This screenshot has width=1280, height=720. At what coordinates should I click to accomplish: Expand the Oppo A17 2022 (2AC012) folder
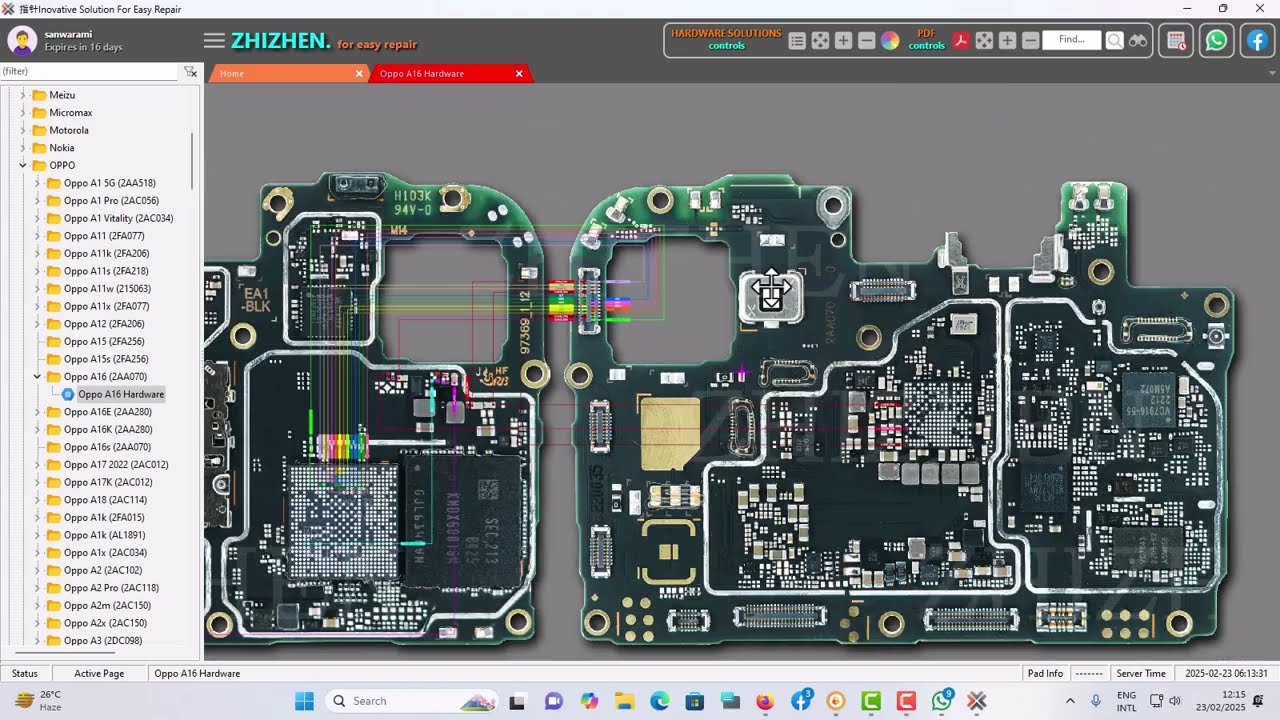point(37,465)
